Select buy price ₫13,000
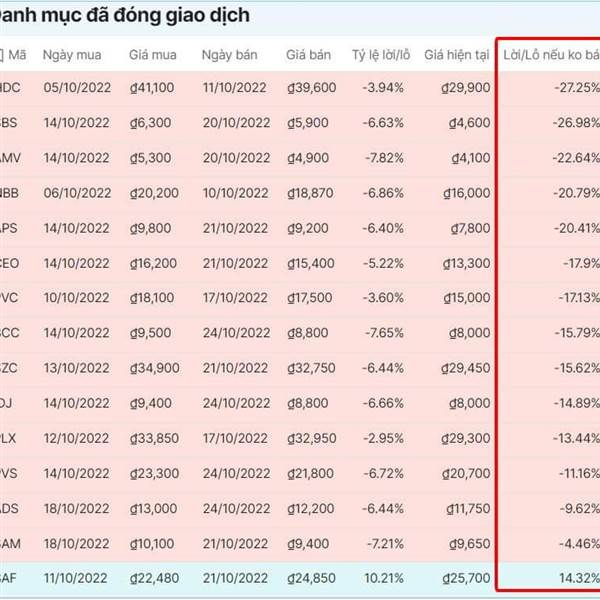The height and width of the screenshot is (600, 600). 153,509
